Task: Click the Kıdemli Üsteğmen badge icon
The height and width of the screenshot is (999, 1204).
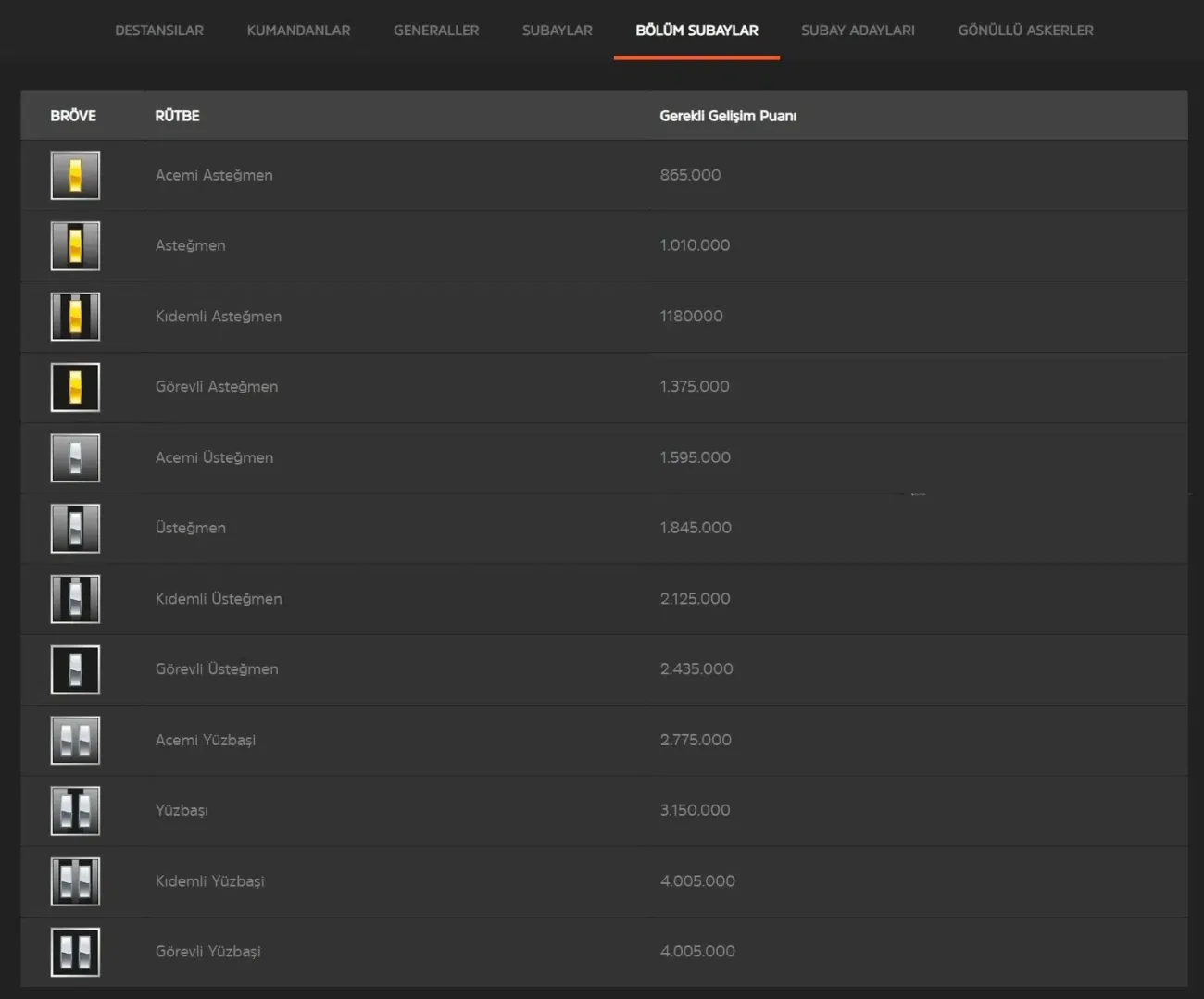Action: coord(75,598)
